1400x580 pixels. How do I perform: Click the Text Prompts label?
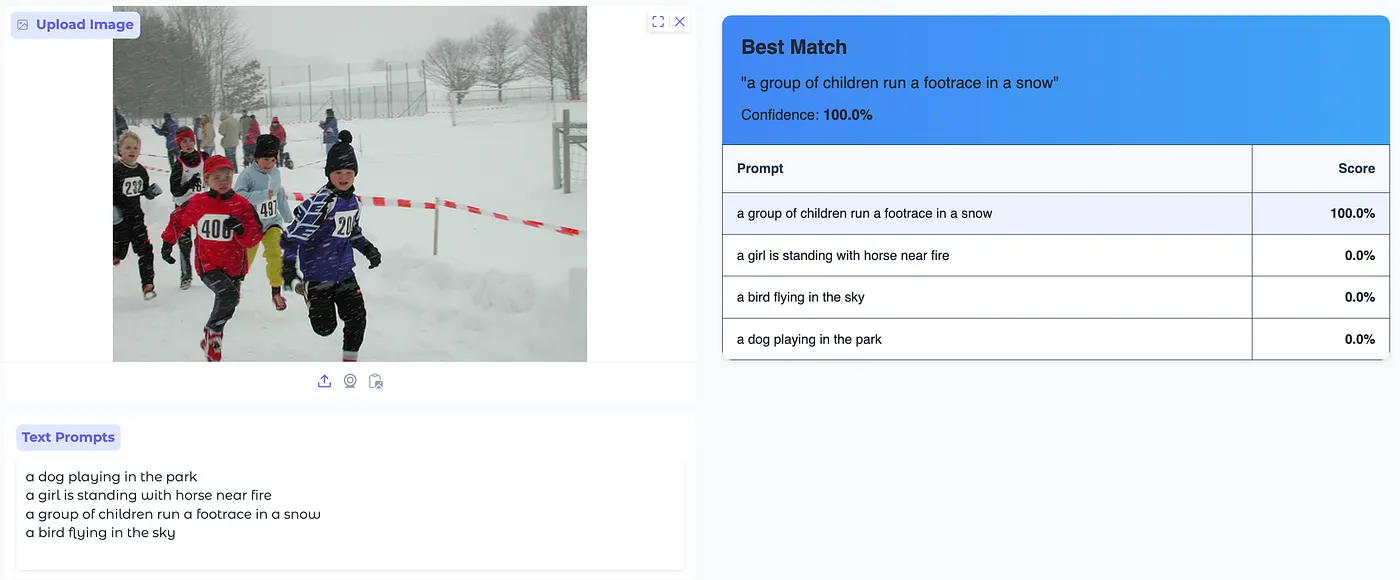[68, 437]
